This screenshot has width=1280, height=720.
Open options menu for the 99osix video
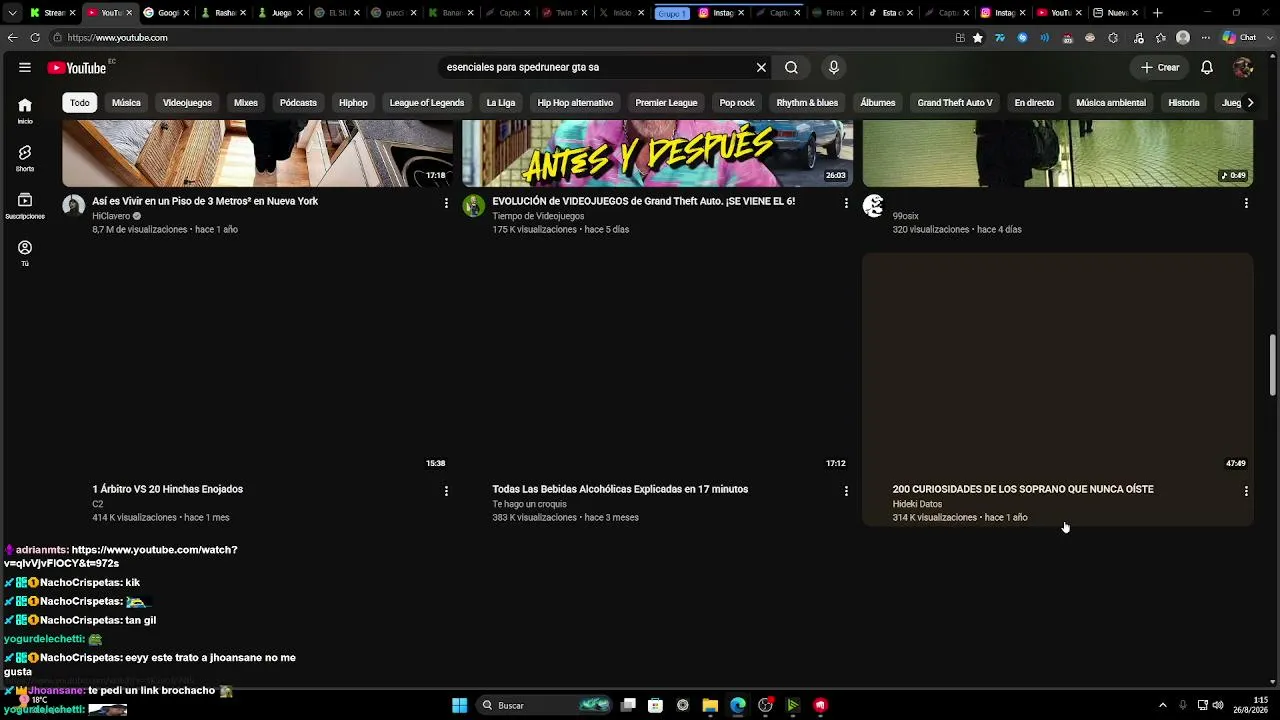[x=1246, y=203]
